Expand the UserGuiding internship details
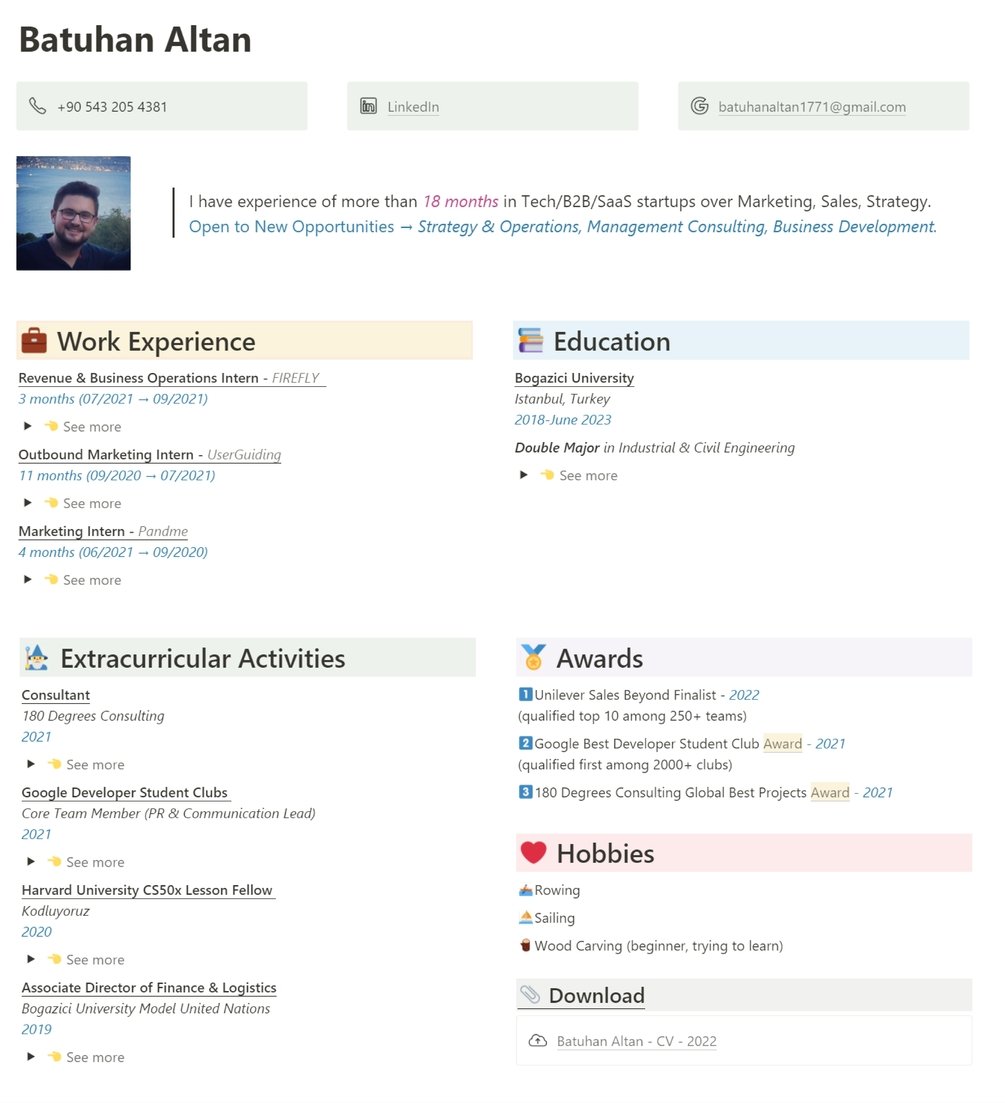This screenshot has width=1005, height=1103. click(x=28, y=503)
